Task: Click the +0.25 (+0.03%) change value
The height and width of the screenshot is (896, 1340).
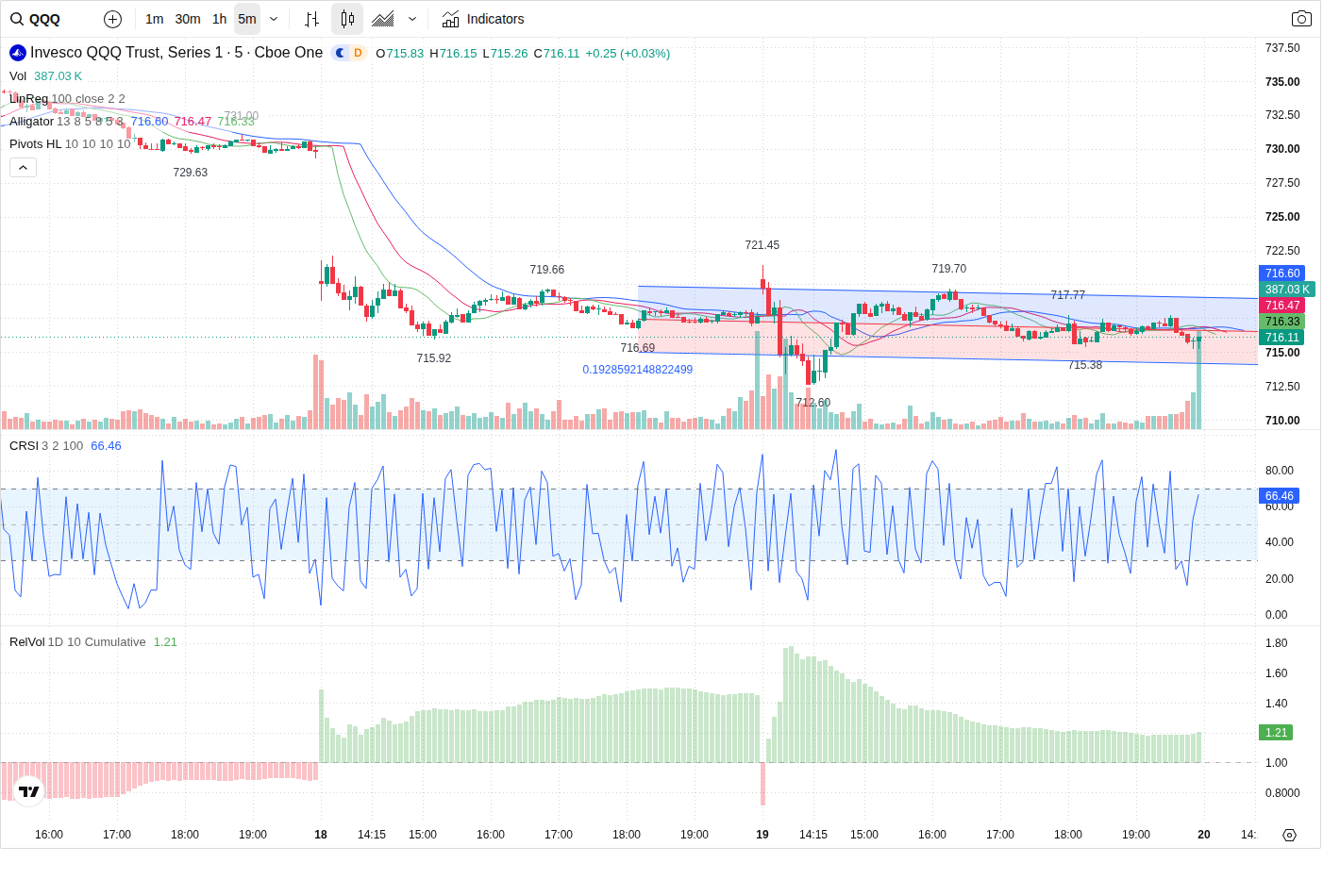Action: point(628,54)
